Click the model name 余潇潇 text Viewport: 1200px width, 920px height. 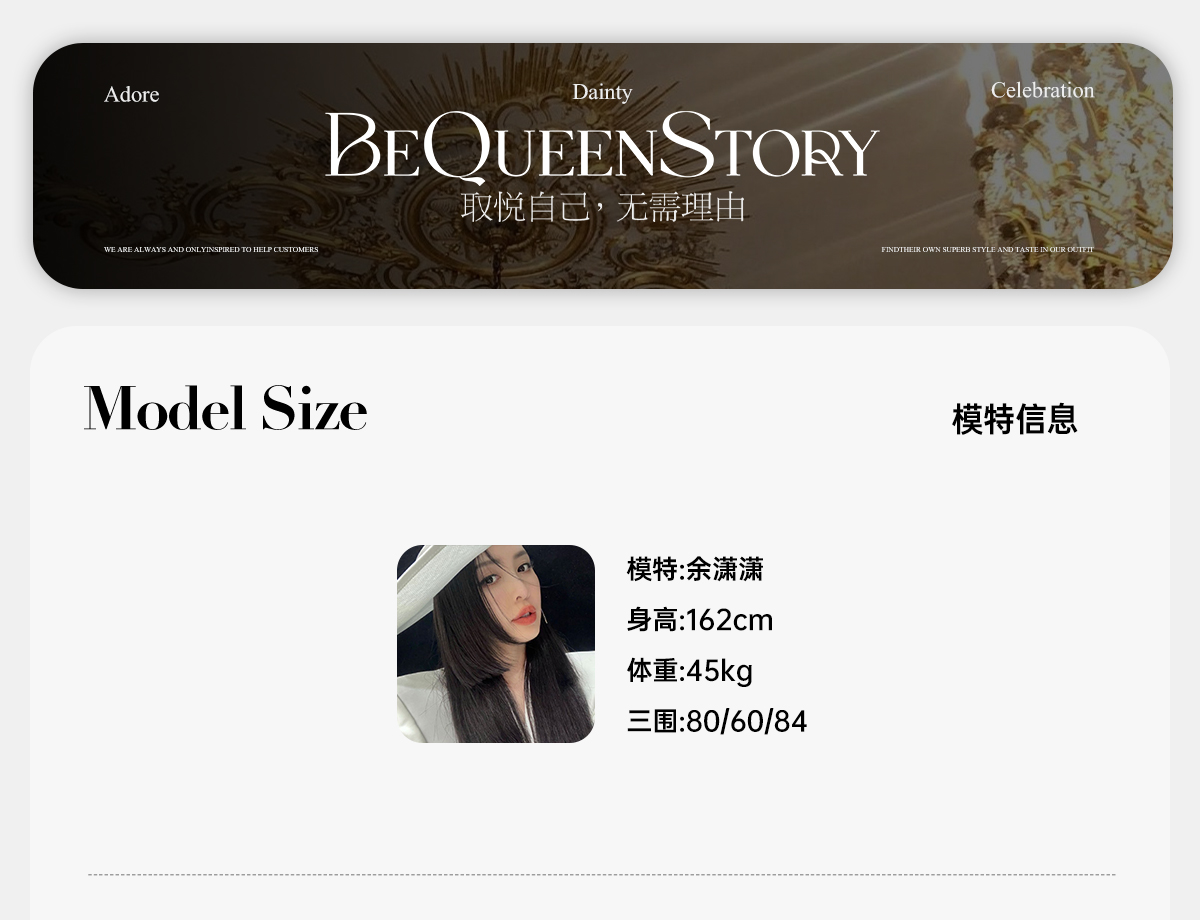click(x=725, y=569)
